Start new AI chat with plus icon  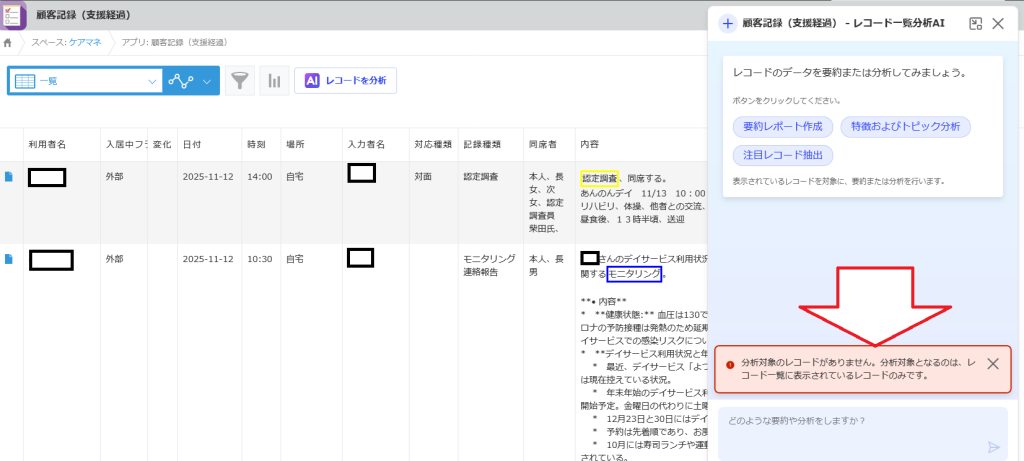point(727,23)
